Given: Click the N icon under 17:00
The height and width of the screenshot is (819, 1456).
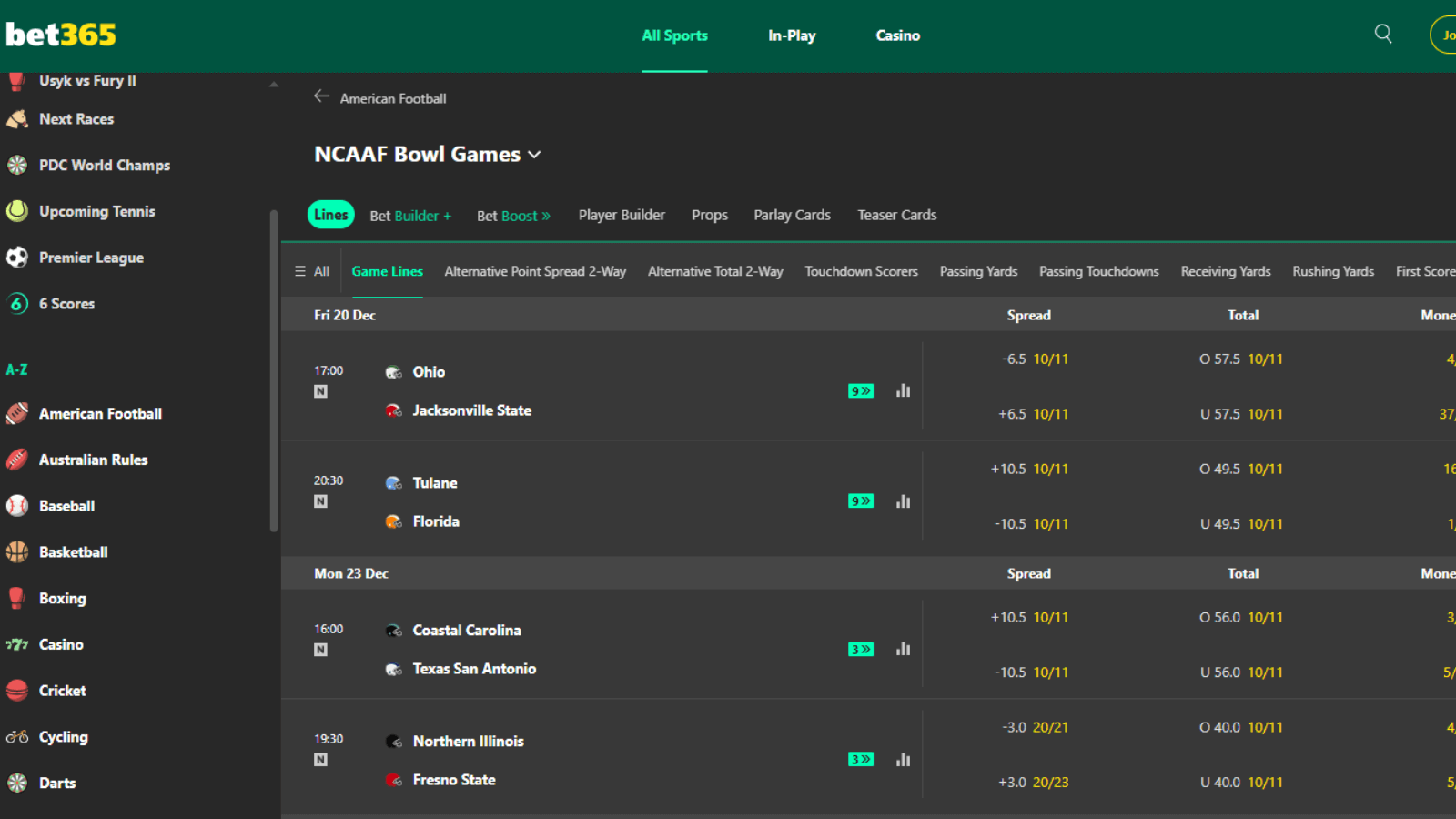Looking at the screenshot, I should 320,391.
